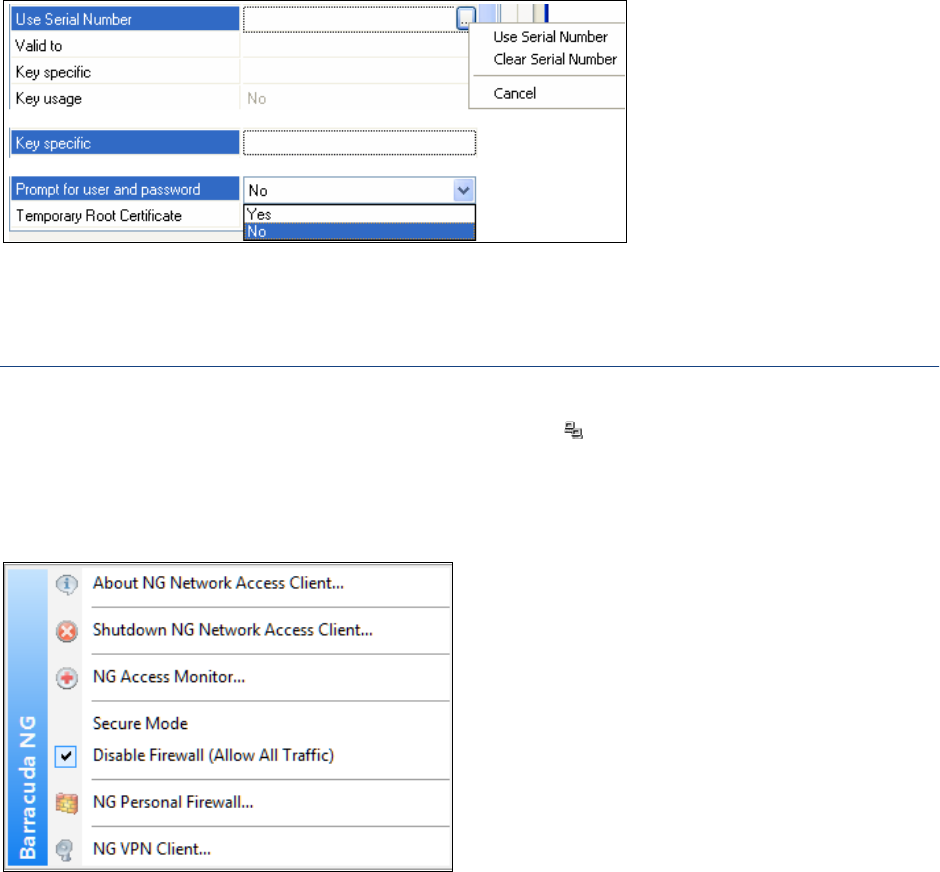Open NG Personal Firewall... menu entry

point(173,802)
